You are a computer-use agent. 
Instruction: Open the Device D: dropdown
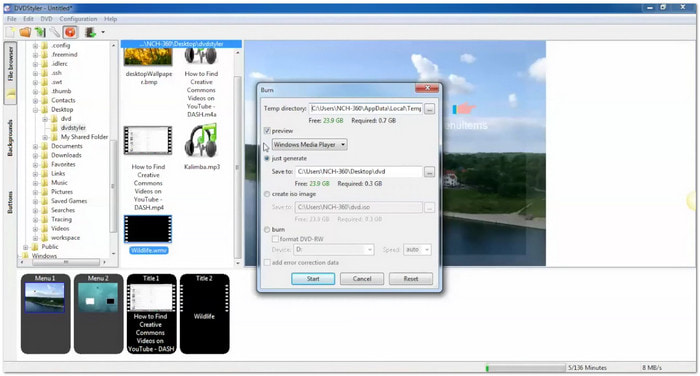tap(334, 250)
